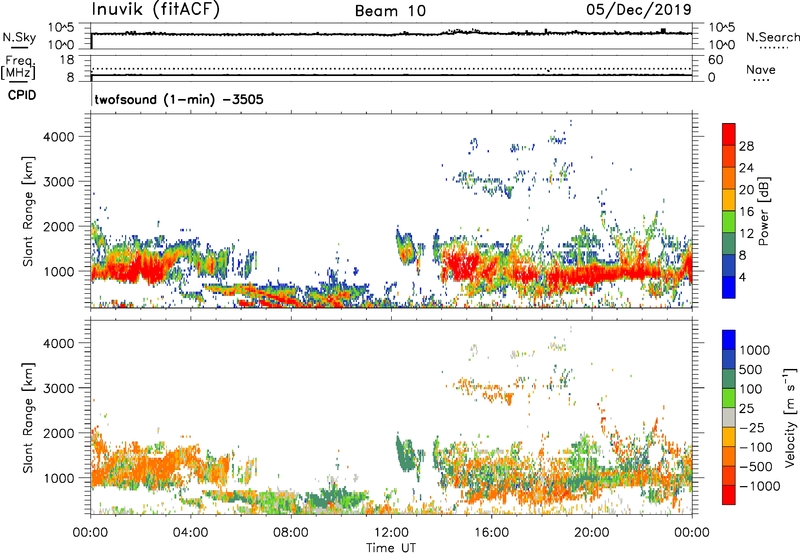Click the sky noise trace in top panel

[391, 34]
